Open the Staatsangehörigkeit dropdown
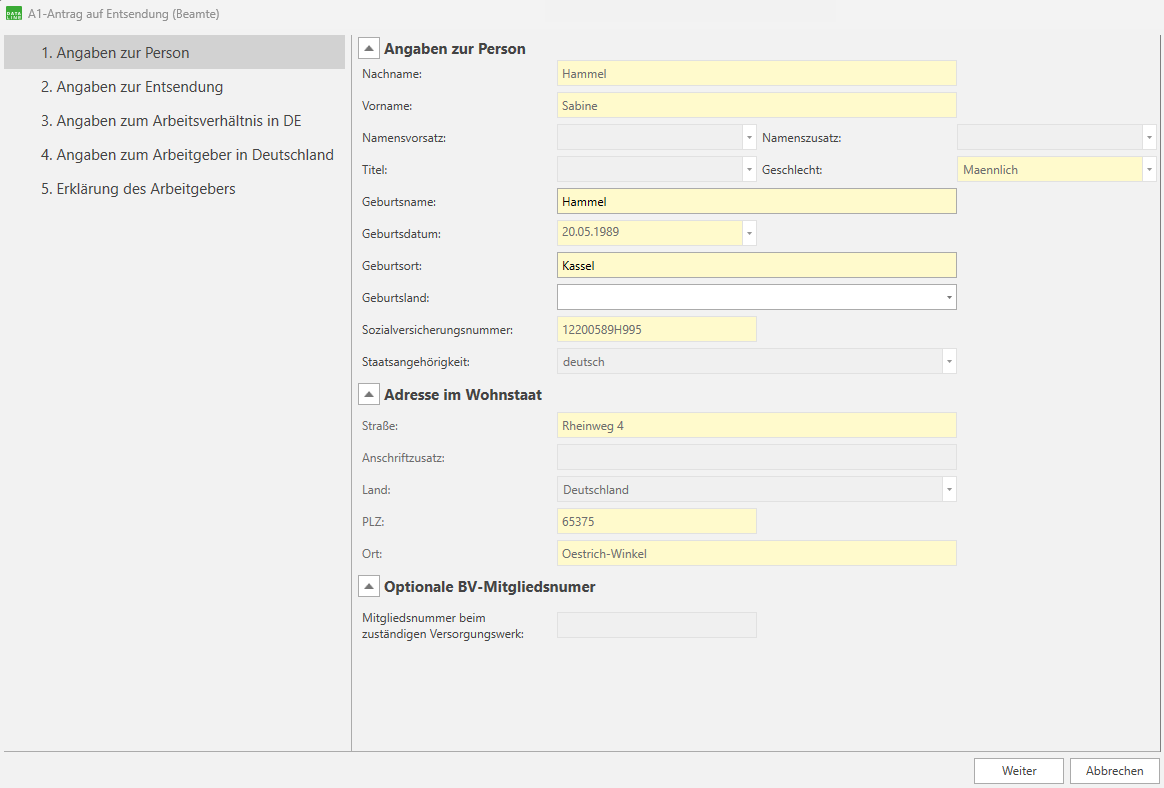The height and width of the screenshot is (788, 1164). tap(949, 361)
